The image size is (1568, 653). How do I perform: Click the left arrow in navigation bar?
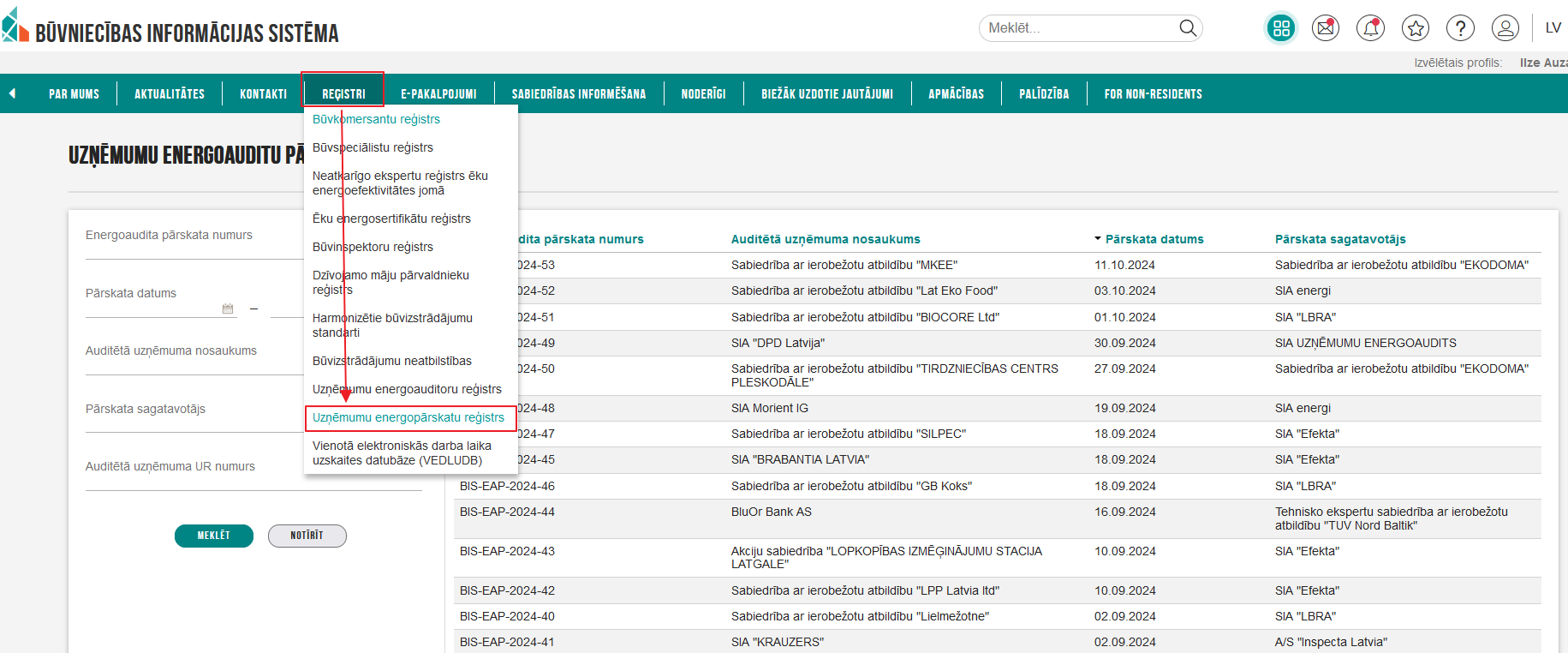point(13,93)
